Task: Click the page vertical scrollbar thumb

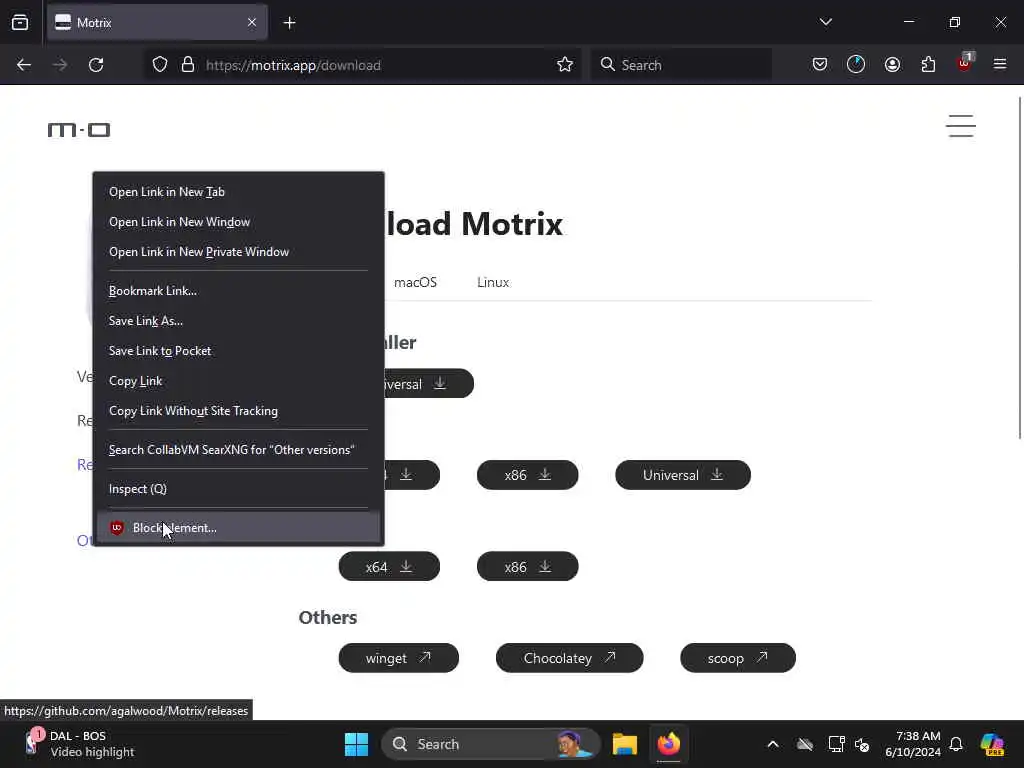Action: point(1019,268)
